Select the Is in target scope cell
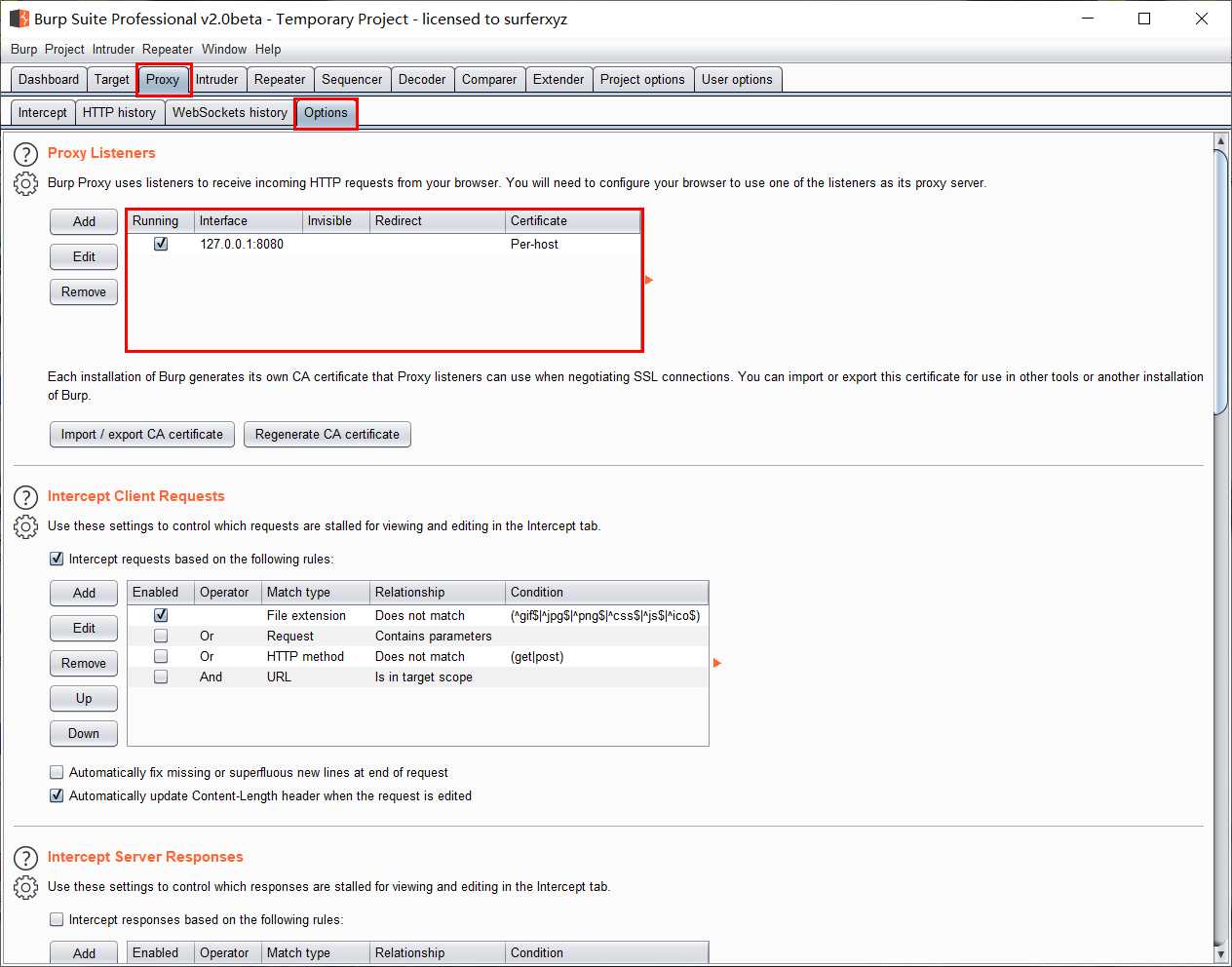The width and height of the screenshot is (1232, 967). (x=438, y=677)
